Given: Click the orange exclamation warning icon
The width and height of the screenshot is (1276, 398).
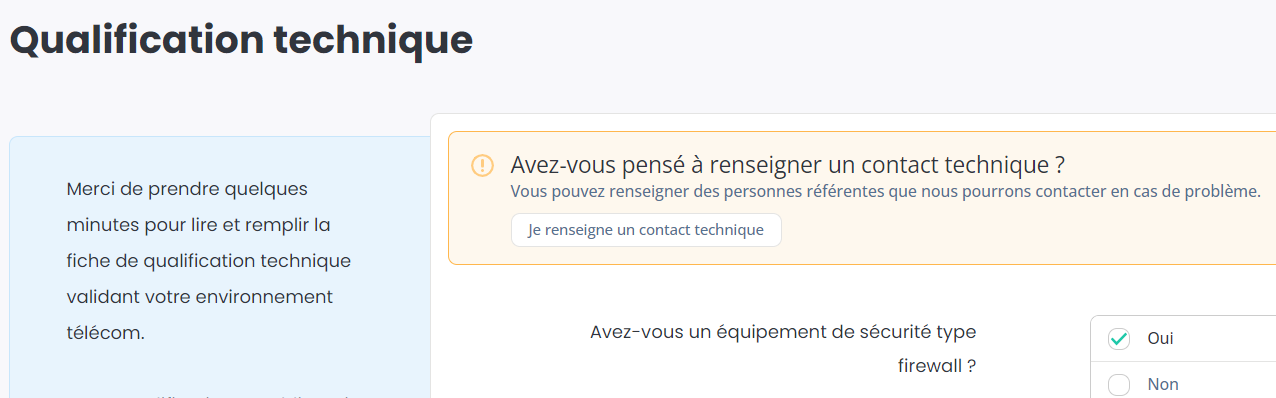Looking at the screenshot, I should point(482,165).
